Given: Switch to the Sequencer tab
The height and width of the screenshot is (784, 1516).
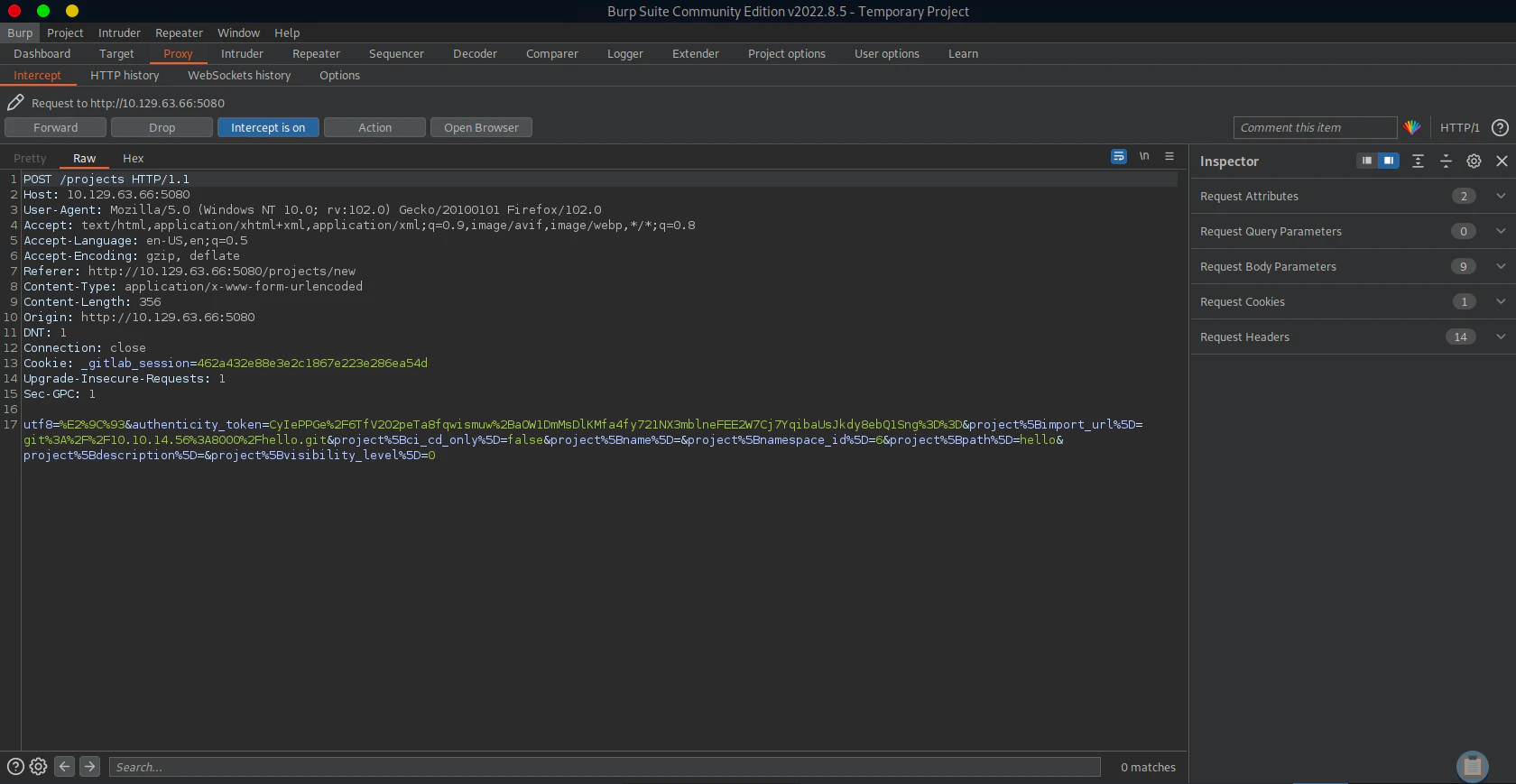Looking at the screenshot, I should point(396,53).
